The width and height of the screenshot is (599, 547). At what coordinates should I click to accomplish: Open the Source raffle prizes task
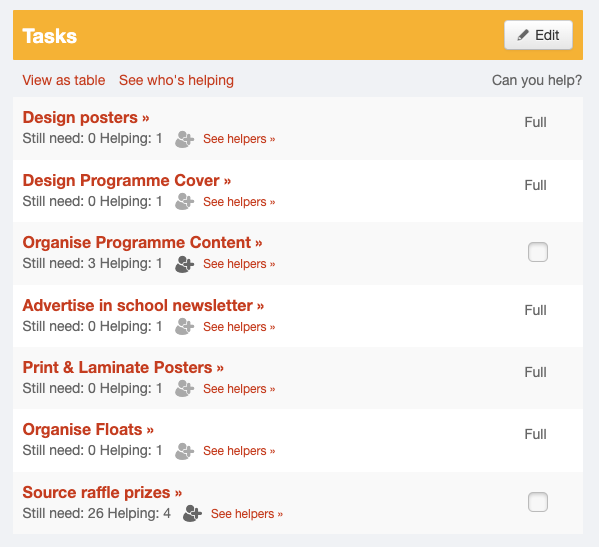click(x=102, y=492)
